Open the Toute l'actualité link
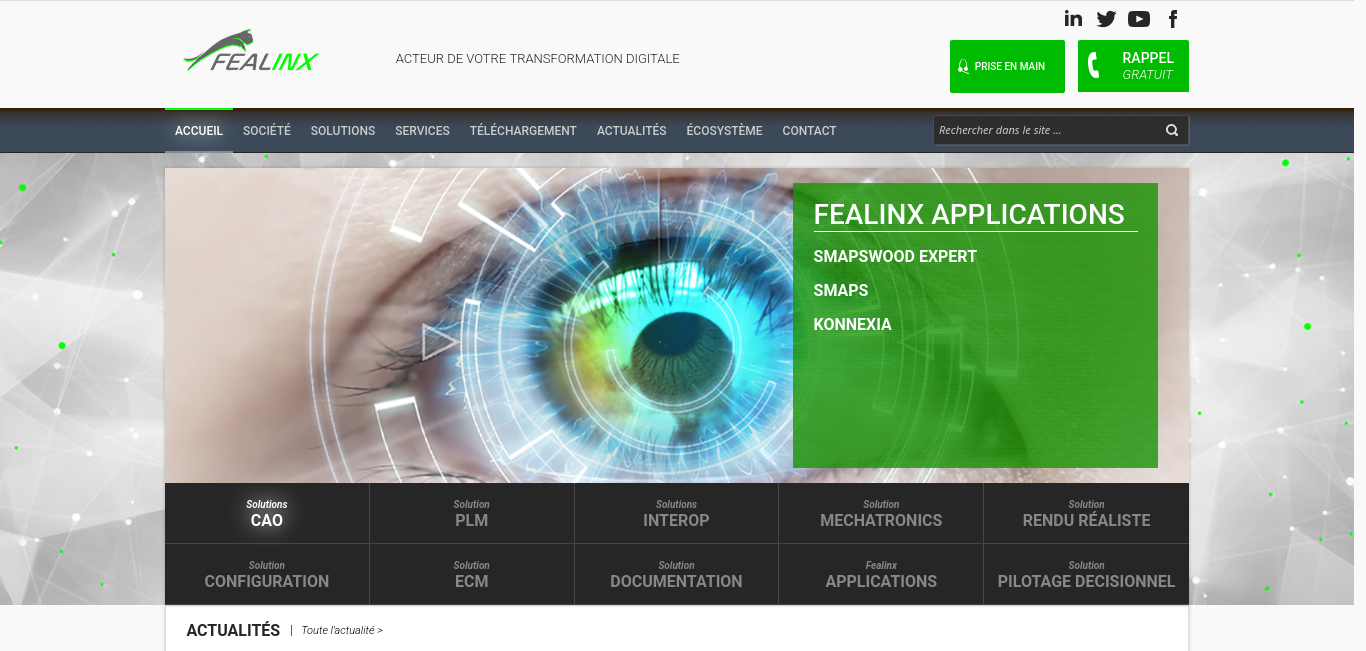The image size is (1366, 651). (342, 631)
